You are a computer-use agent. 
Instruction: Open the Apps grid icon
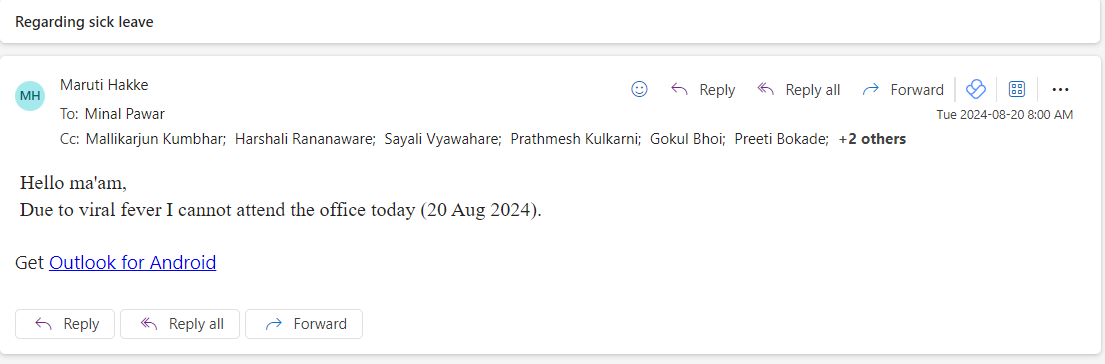[1017, 89]
